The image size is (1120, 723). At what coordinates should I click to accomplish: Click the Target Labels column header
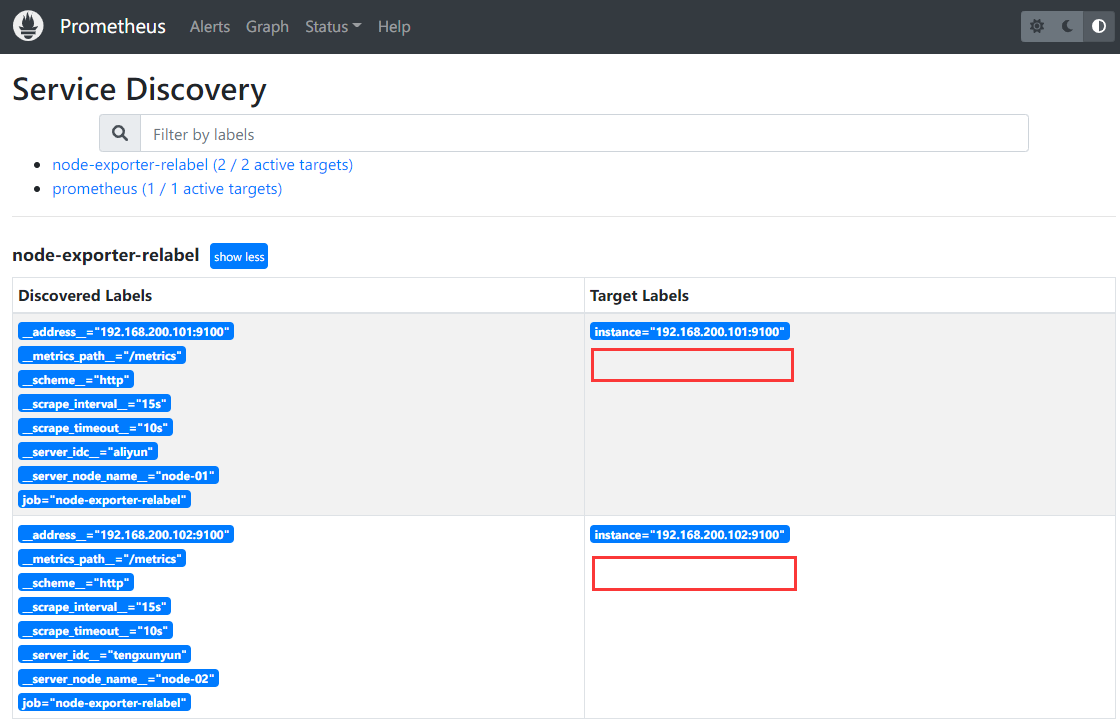click(x=639, y=296)
